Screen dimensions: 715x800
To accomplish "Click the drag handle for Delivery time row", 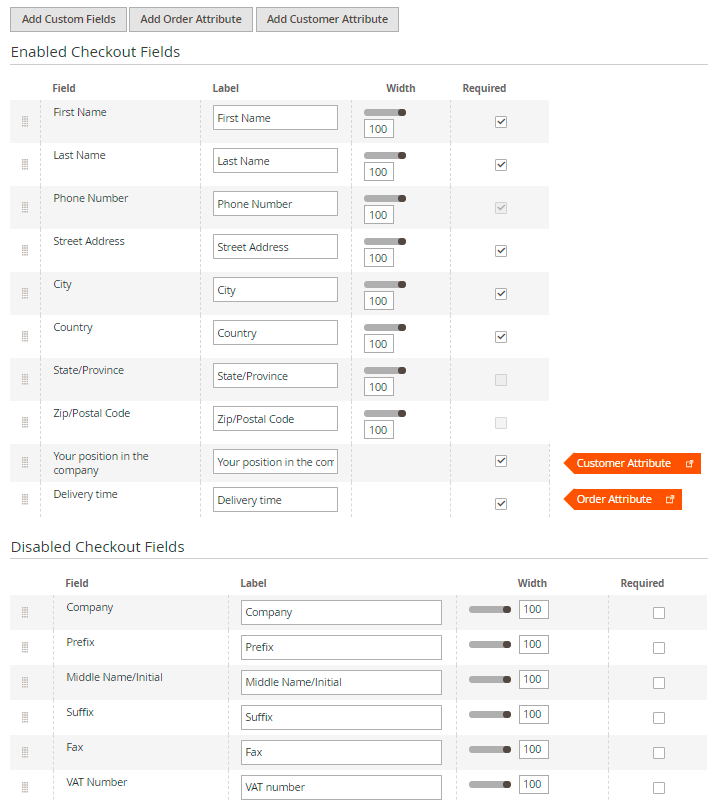I will 25,499.
